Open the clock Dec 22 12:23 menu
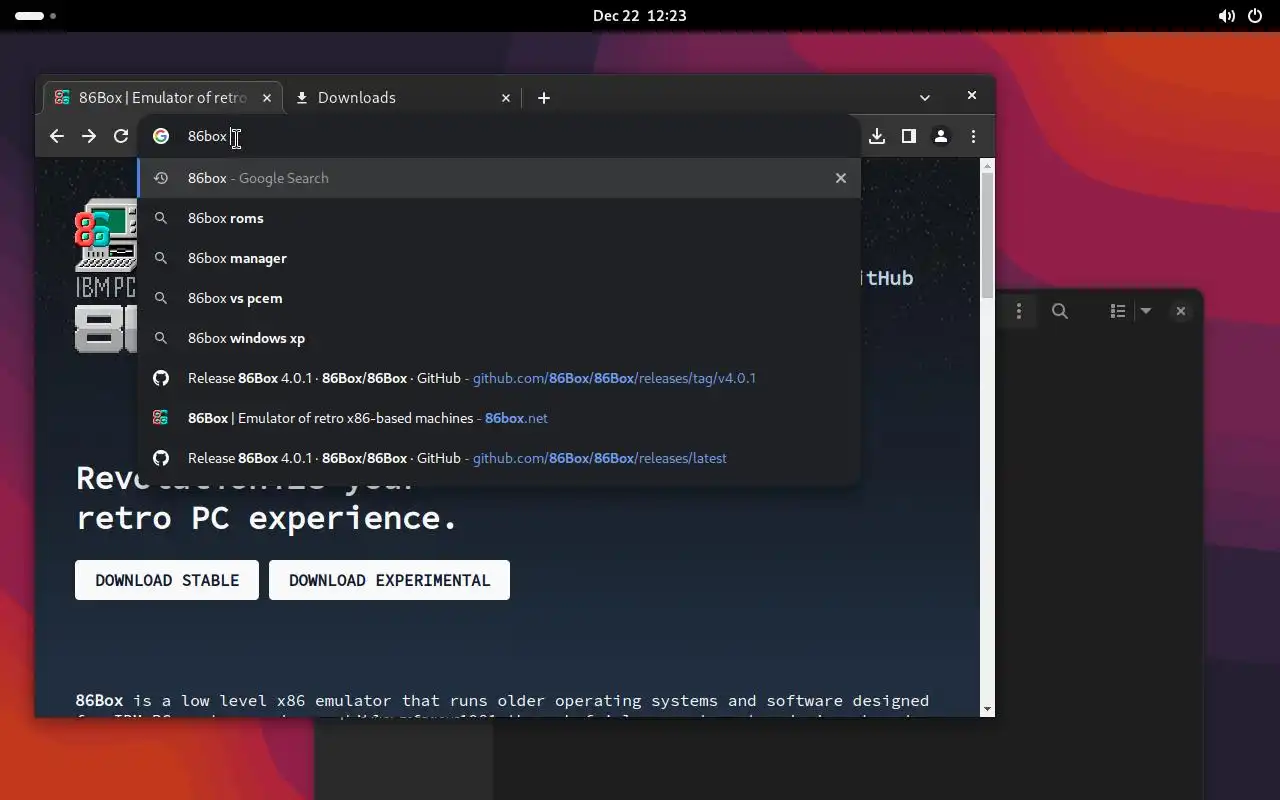The image size is (1280, 800). [640, 15]
